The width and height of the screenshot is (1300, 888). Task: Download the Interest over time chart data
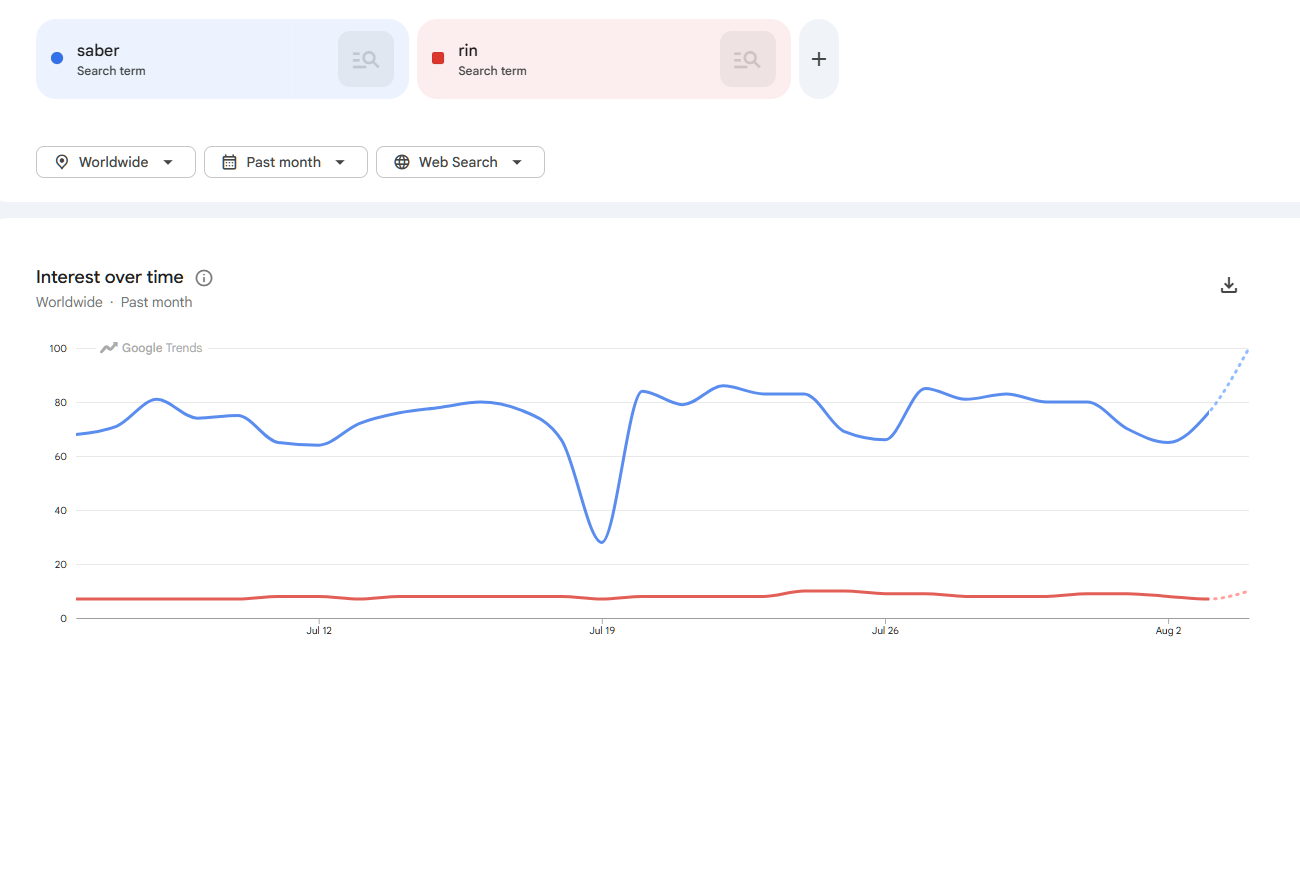(1229, 285)
